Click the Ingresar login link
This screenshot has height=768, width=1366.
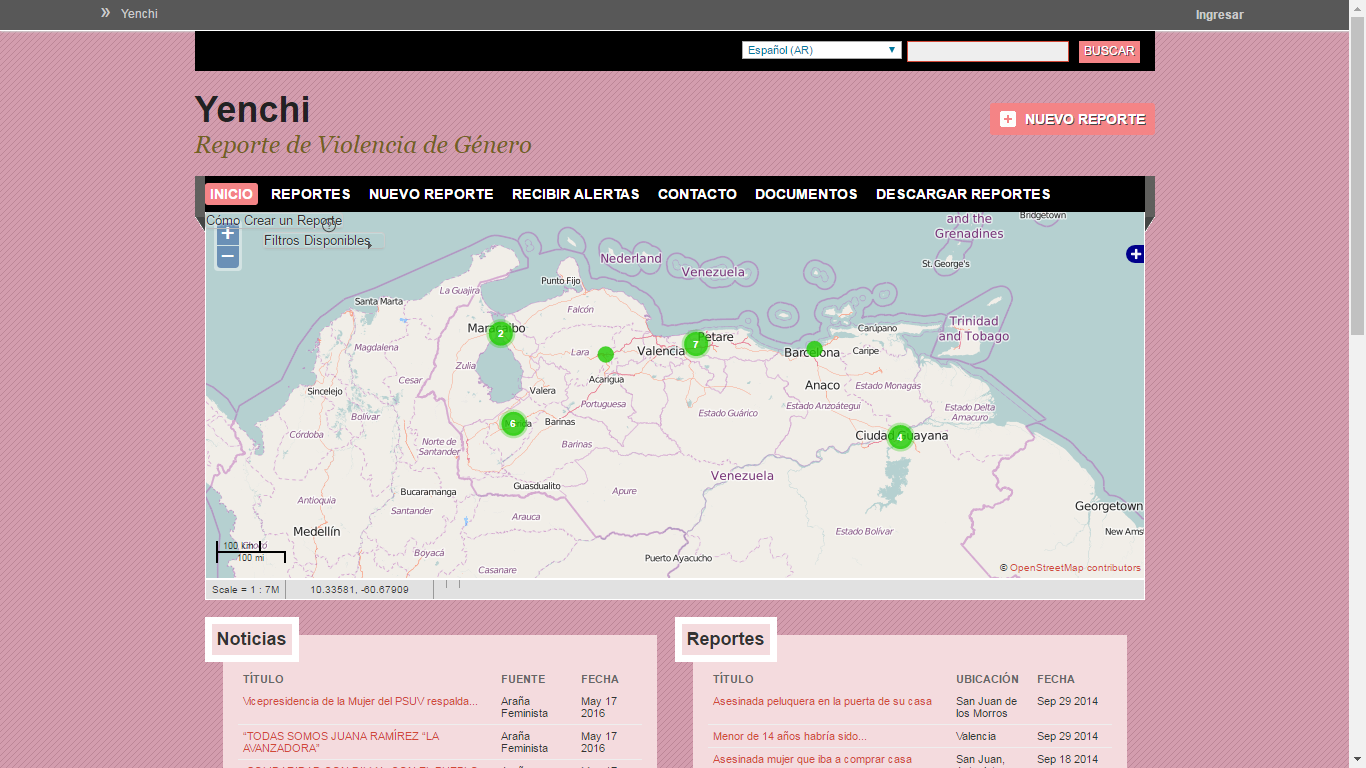pyautogui.click(x=1219, y=15)
